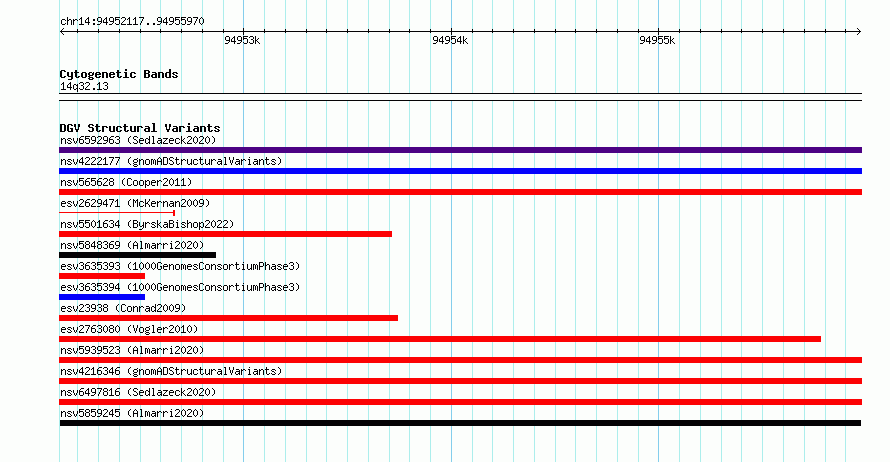Select the dark purple nsv6592963 variant bar
The width and height of the screenshot is (890, 462).
click(460, 150)
